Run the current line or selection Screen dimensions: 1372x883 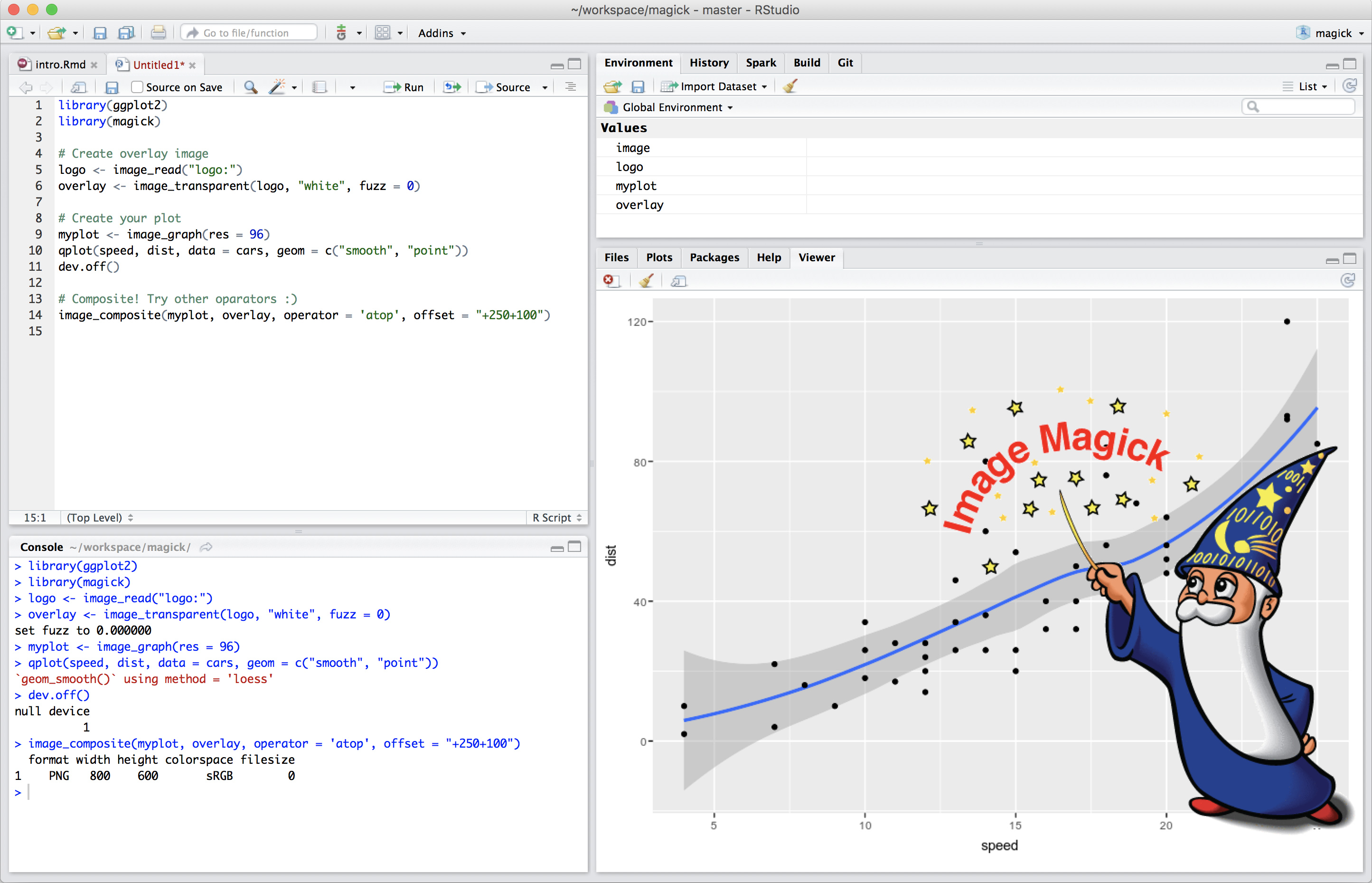tap(404, 87)
